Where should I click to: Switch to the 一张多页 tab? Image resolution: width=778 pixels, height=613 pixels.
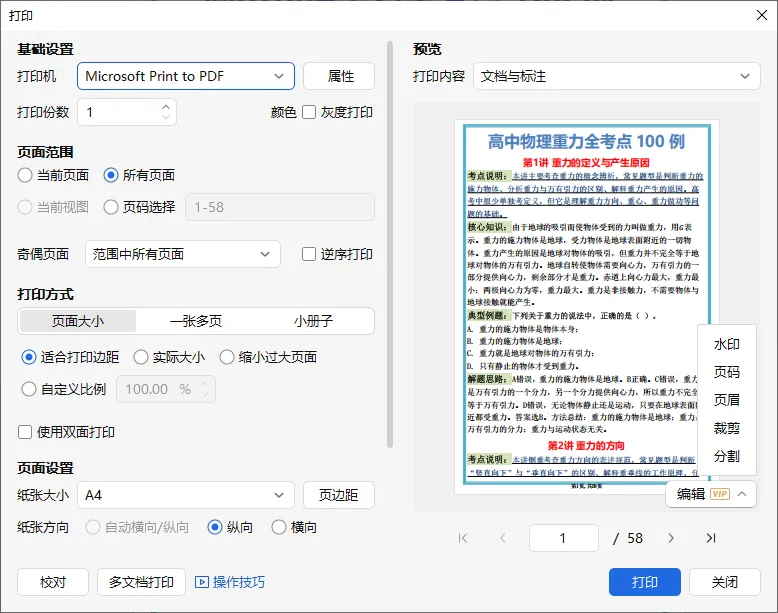(195, 321)
